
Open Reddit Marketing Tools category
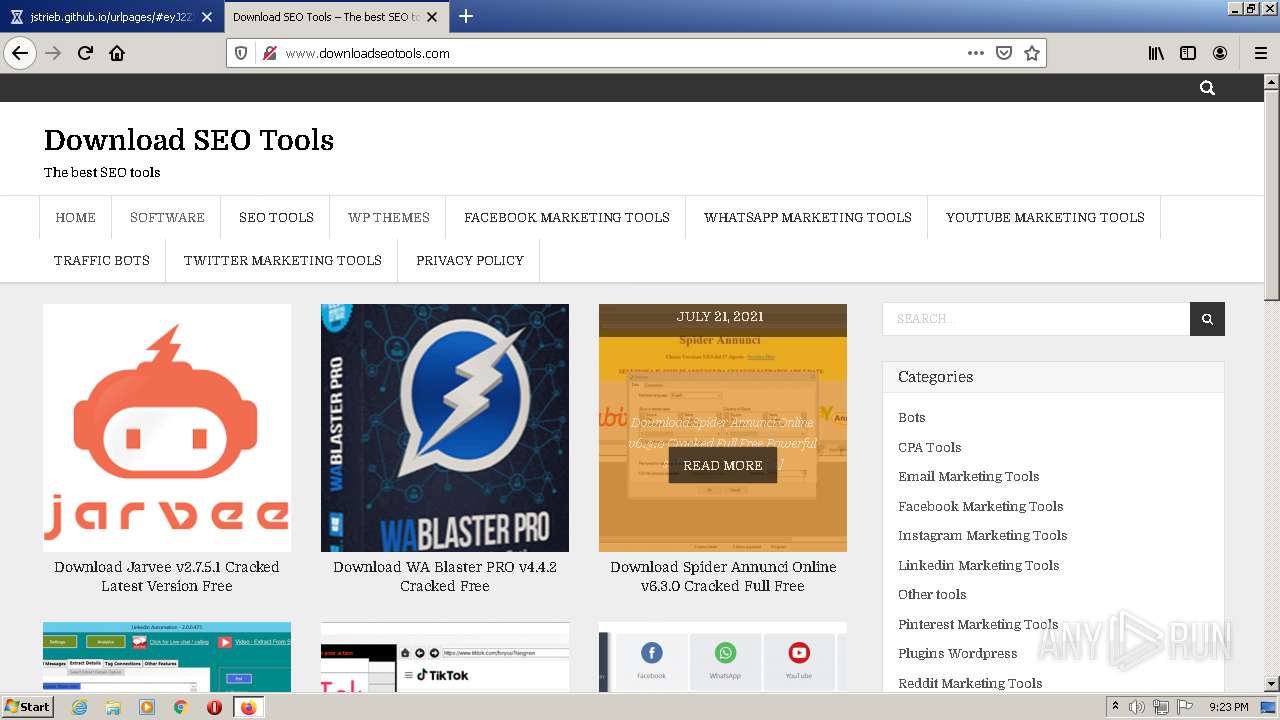click(x=970, y=683)
